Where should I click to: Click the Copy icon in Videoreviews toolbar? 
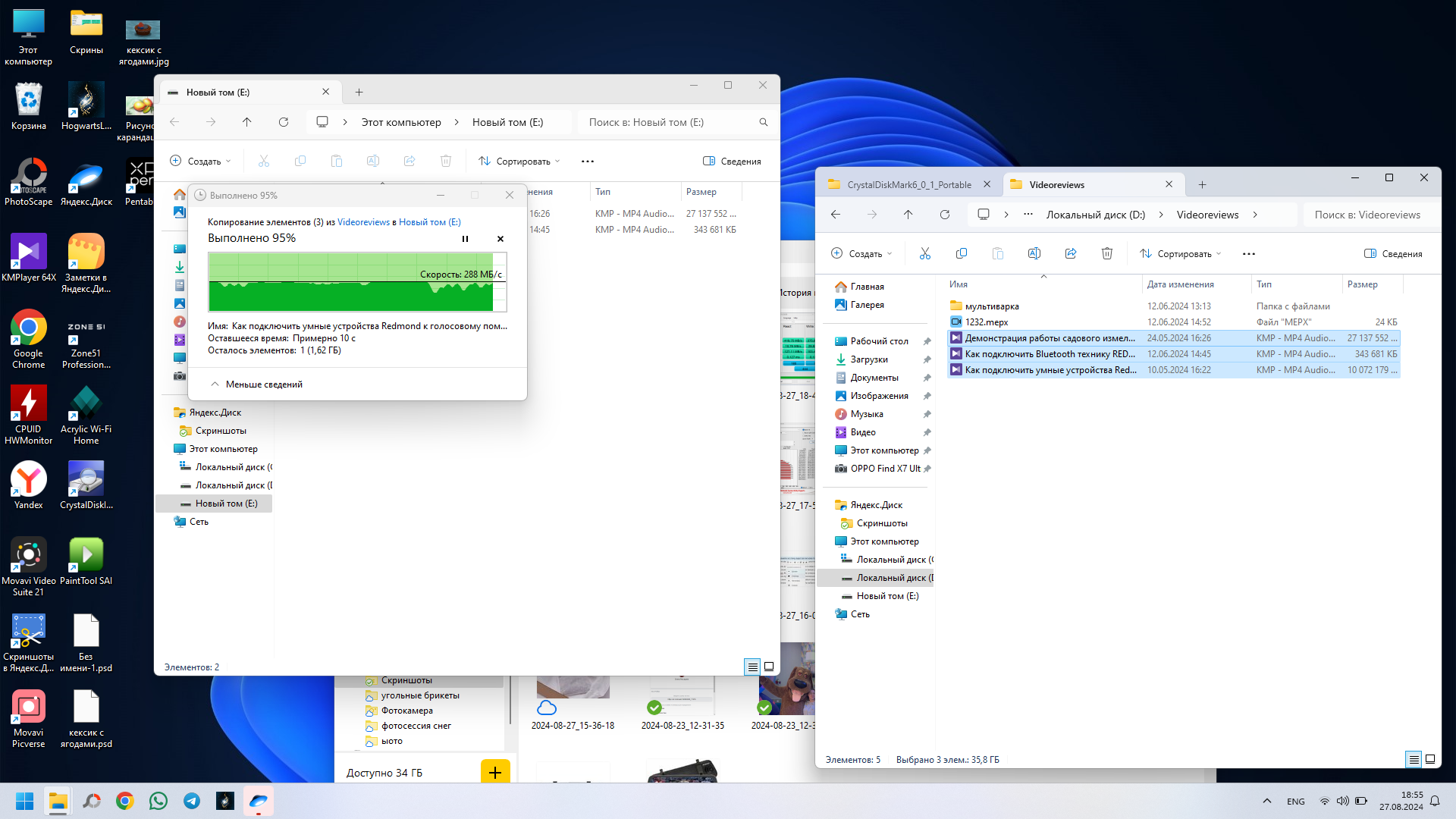961,254
